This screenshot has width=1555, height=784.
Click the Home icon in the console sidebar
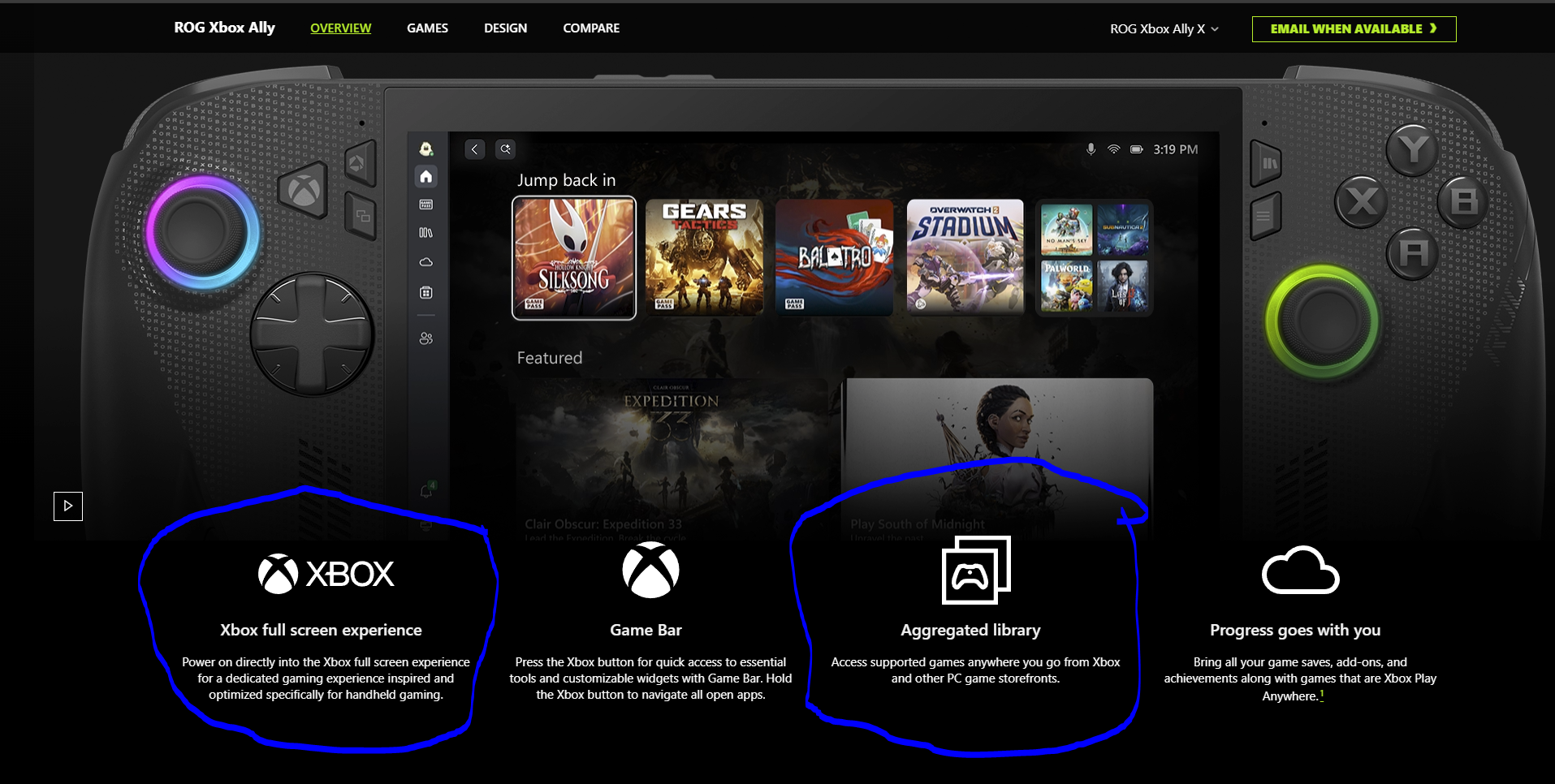click(x=426, y=176)
